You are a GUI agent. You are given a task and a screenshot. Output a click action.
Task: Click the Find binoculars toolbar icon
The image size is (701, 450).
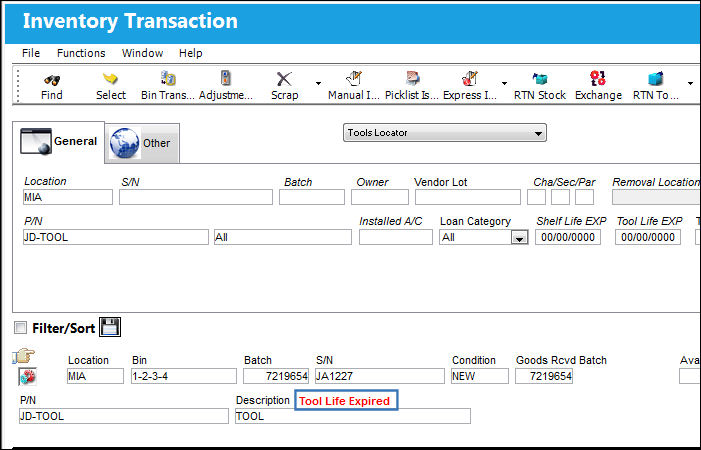(x=52, y=80)
